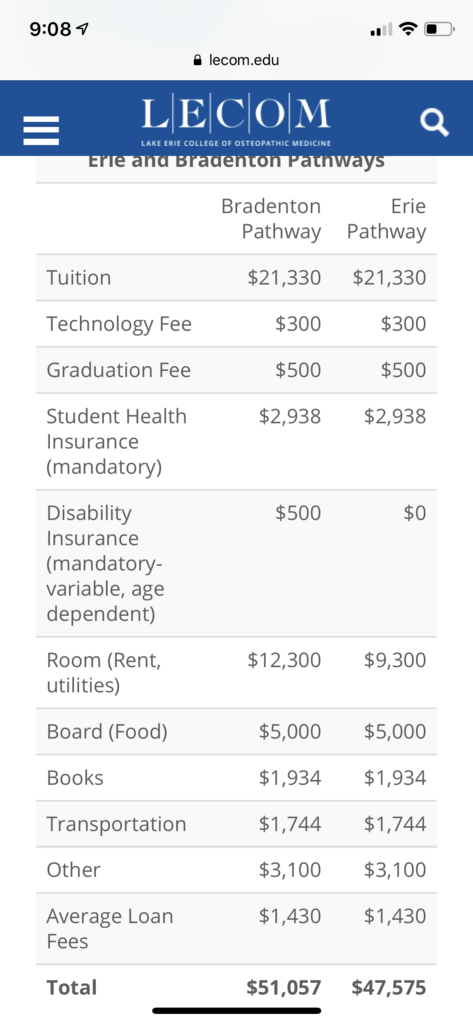Select the Erie Pathway column header
The width and height of the screenshot is (473, 1024).
(387, 219)
